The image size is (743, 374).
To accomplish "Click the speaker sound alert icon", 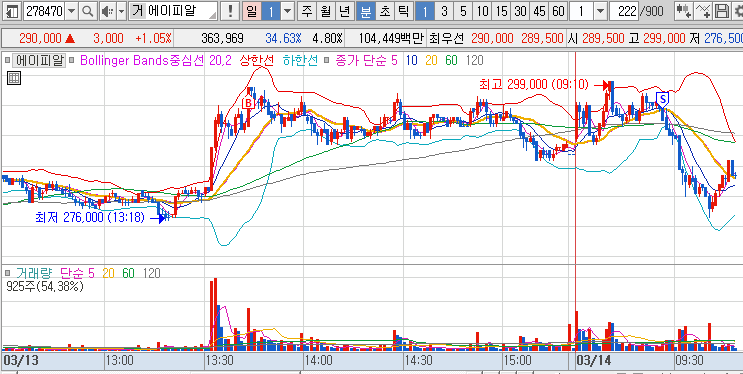I will click(x=108, y=11).
